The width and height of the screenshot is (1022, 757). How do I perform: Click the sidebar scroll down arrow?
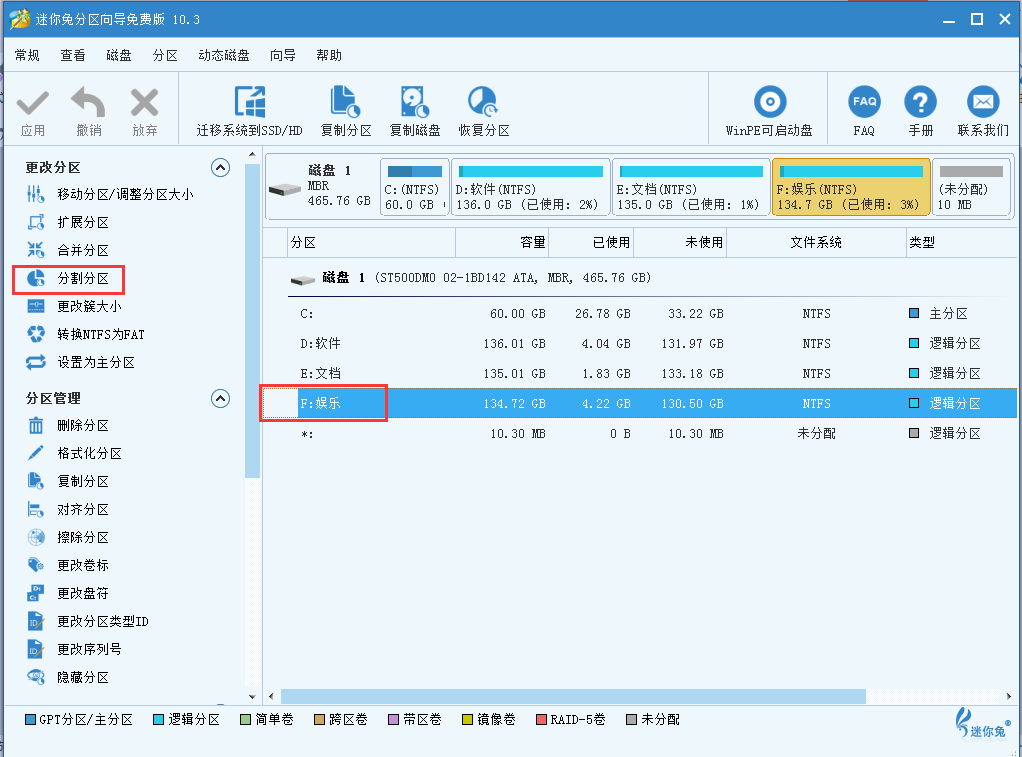pos(252,696)
